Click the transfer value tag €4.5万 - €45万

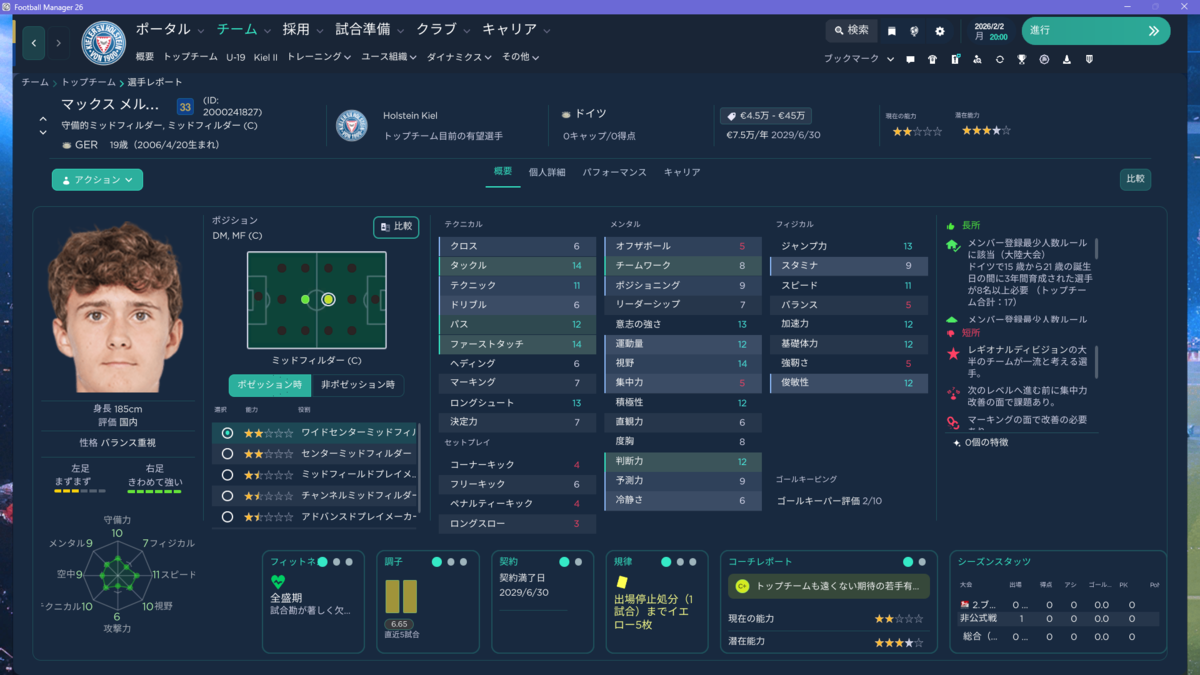point(768,115)
